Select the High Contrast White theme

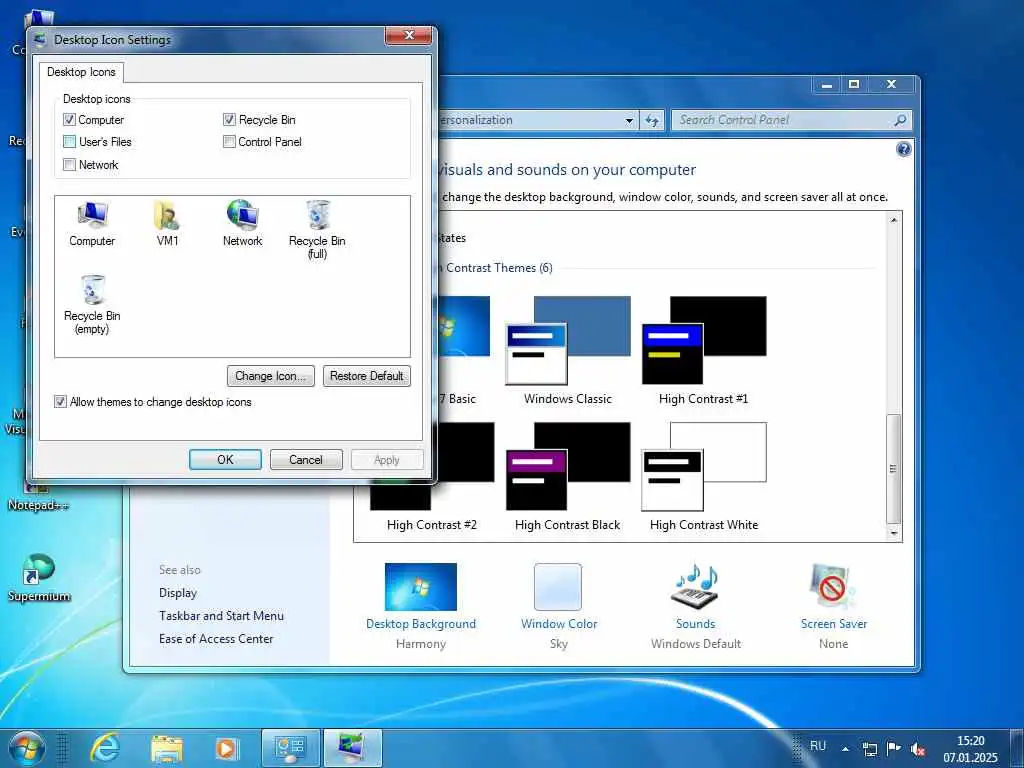(x=703, y=476)
